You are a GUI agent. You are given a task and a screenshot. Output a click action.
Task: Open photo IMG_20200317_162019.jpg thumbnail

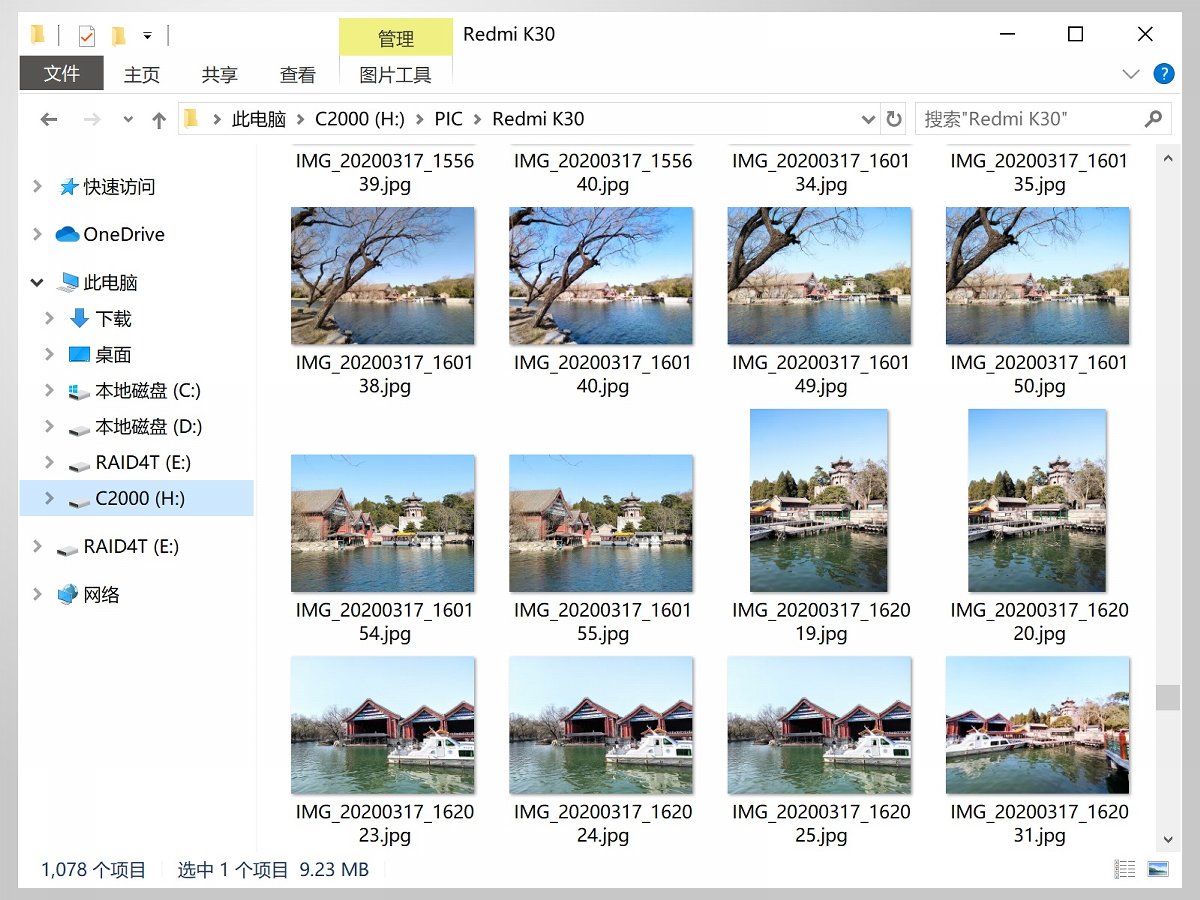click(x=819, y=499)
